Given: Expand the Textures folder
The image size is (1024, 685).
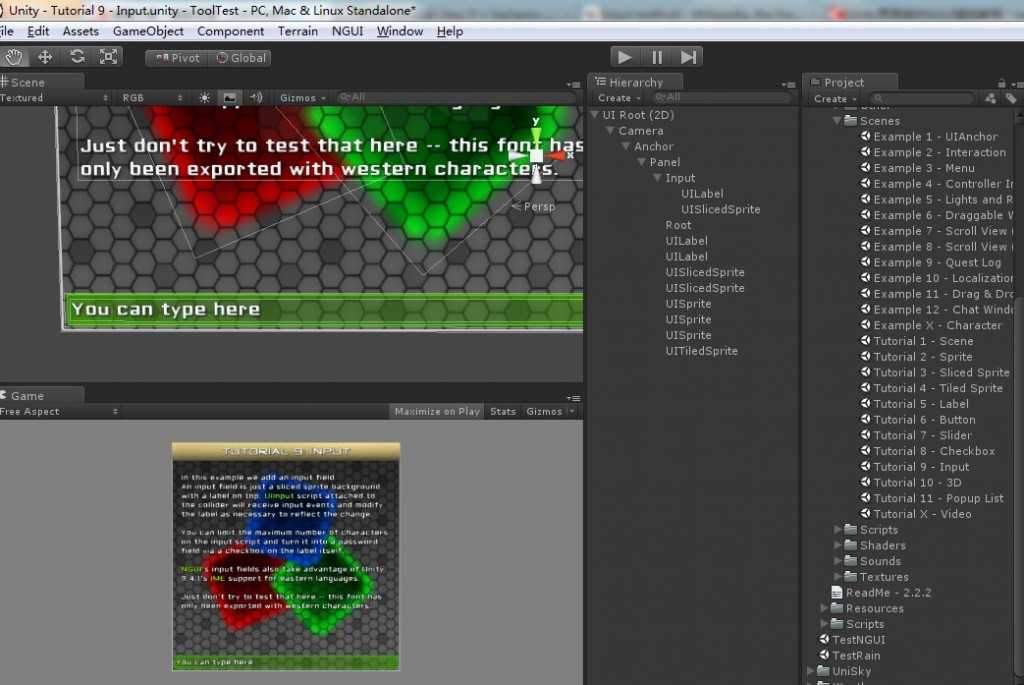Looking at the screenshot, I should (838, 577).
